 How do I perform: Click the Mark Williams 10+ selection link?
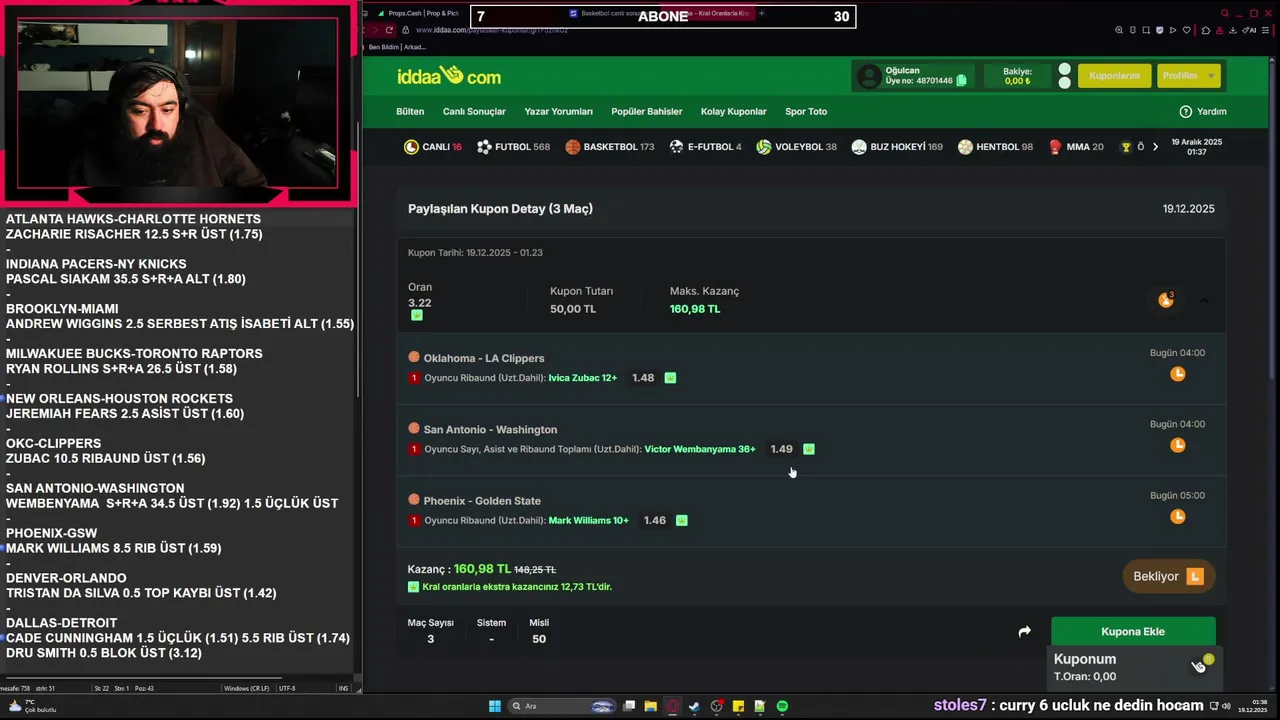tap(588, 520)
